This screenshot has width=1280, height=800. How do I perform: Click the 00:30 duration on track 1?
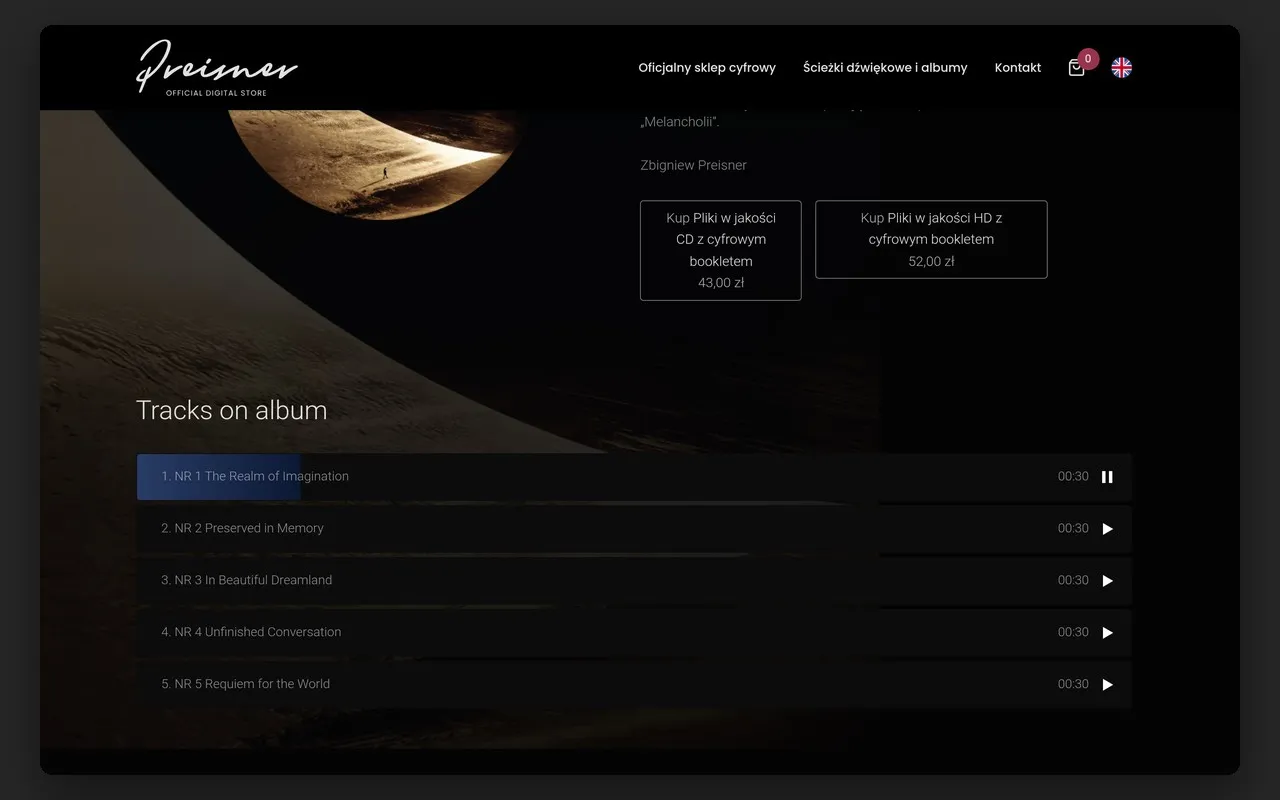coord(1073,477)
